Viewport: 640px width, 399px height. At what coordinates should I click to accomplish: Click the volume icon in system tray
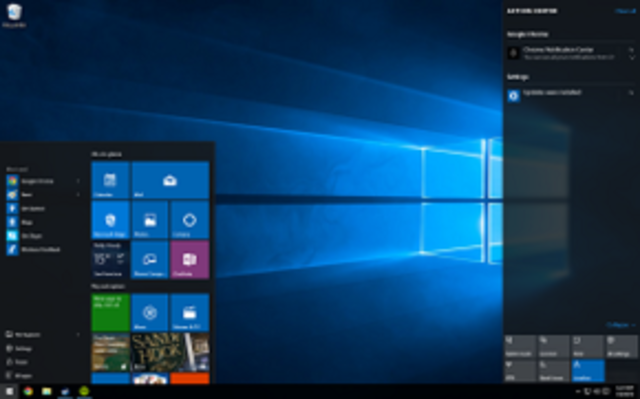tap(596, 392)
